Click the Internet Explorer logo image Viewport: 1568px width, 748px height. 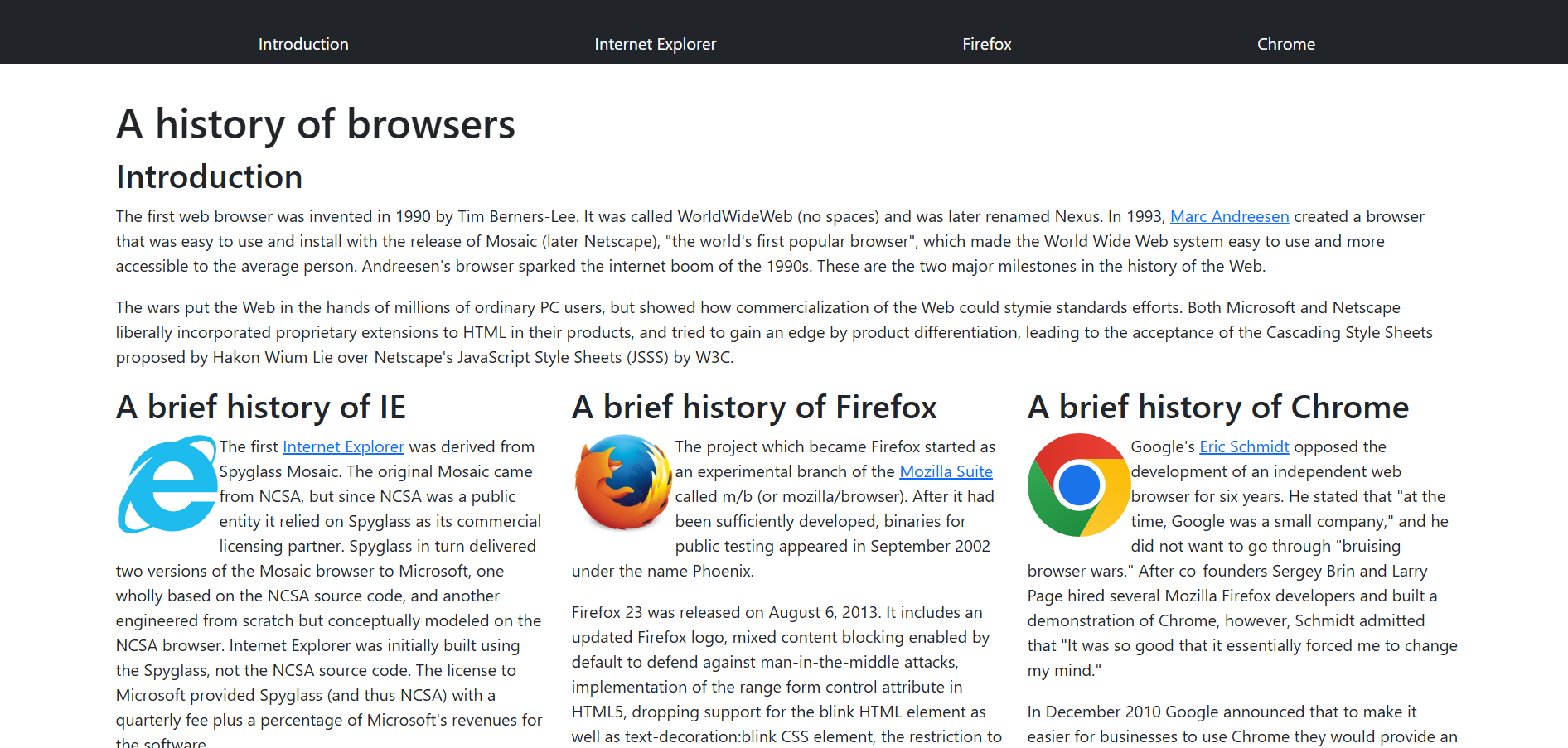tap(167, 485)
